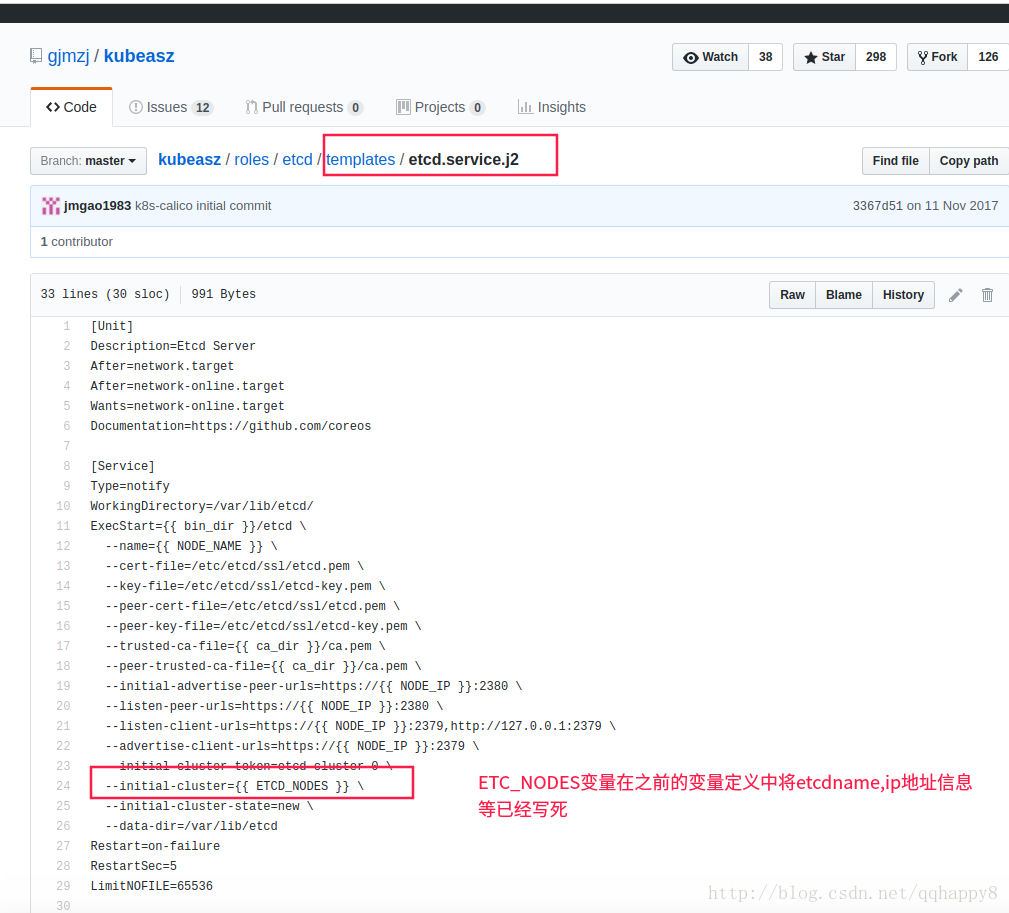Go to templates folder in breadcrumb

coord(360,160)
